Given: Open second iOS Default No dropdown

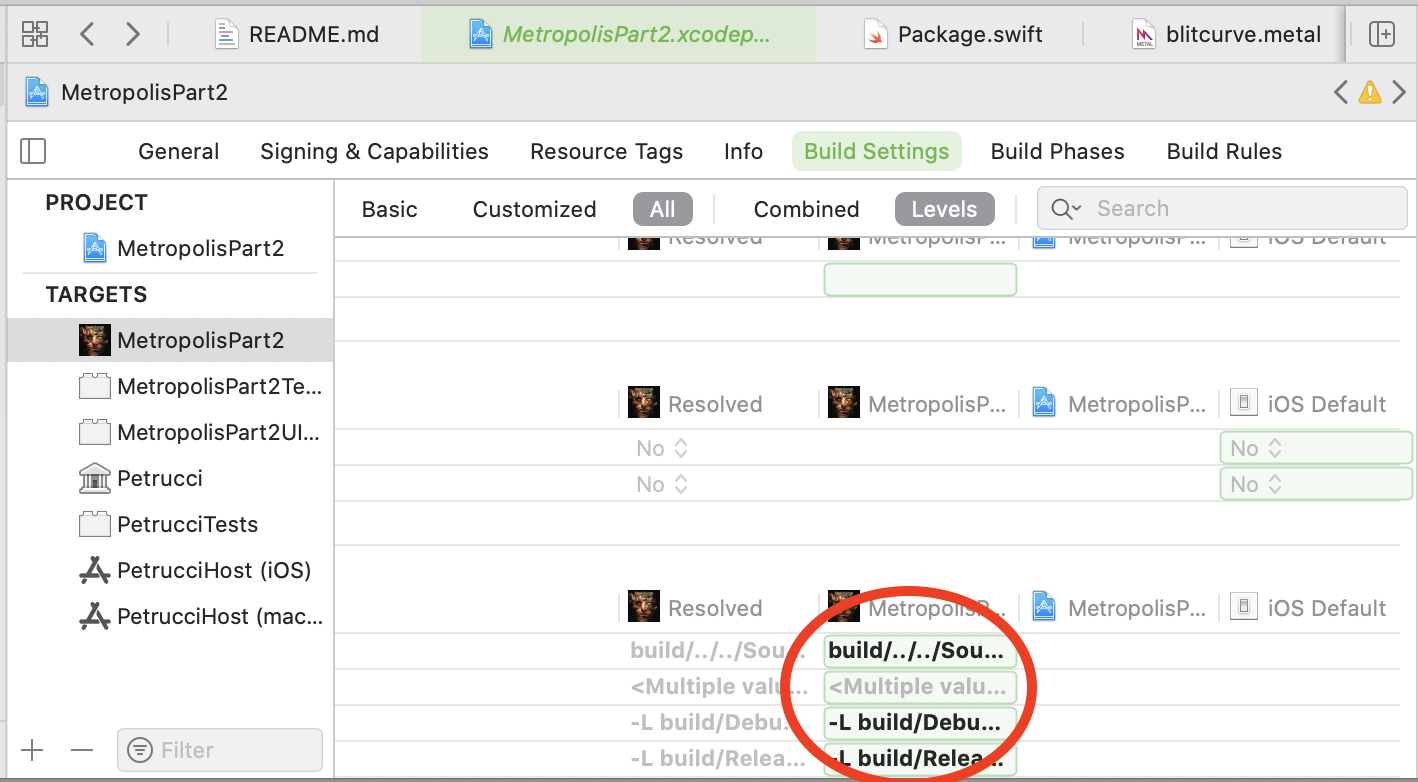Looking at the screenshot, I should pyautogui.click(x=1316, y=484).
